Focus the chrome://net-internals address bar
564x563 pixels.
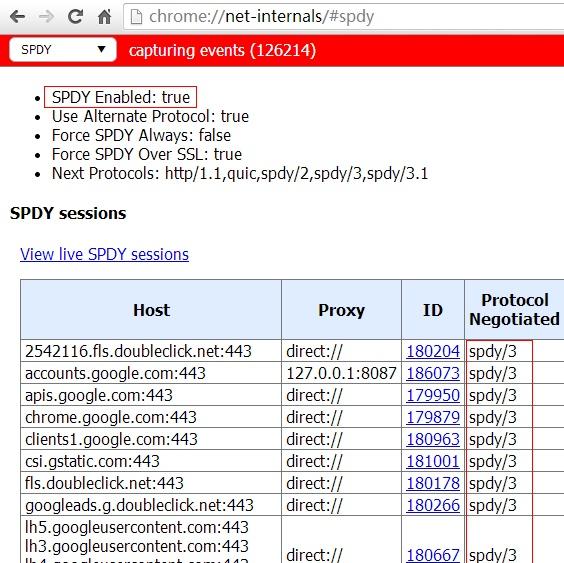344,17
